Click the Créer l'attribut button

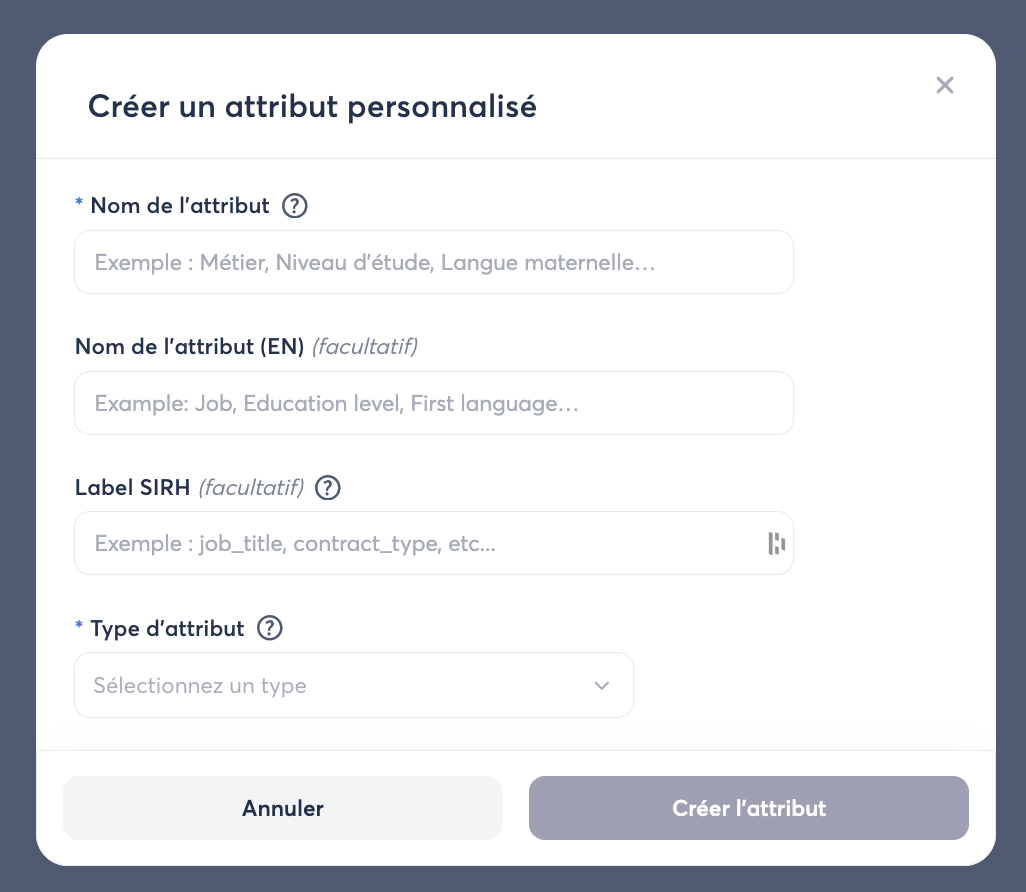pyautogui.click(x=748, y=808)
